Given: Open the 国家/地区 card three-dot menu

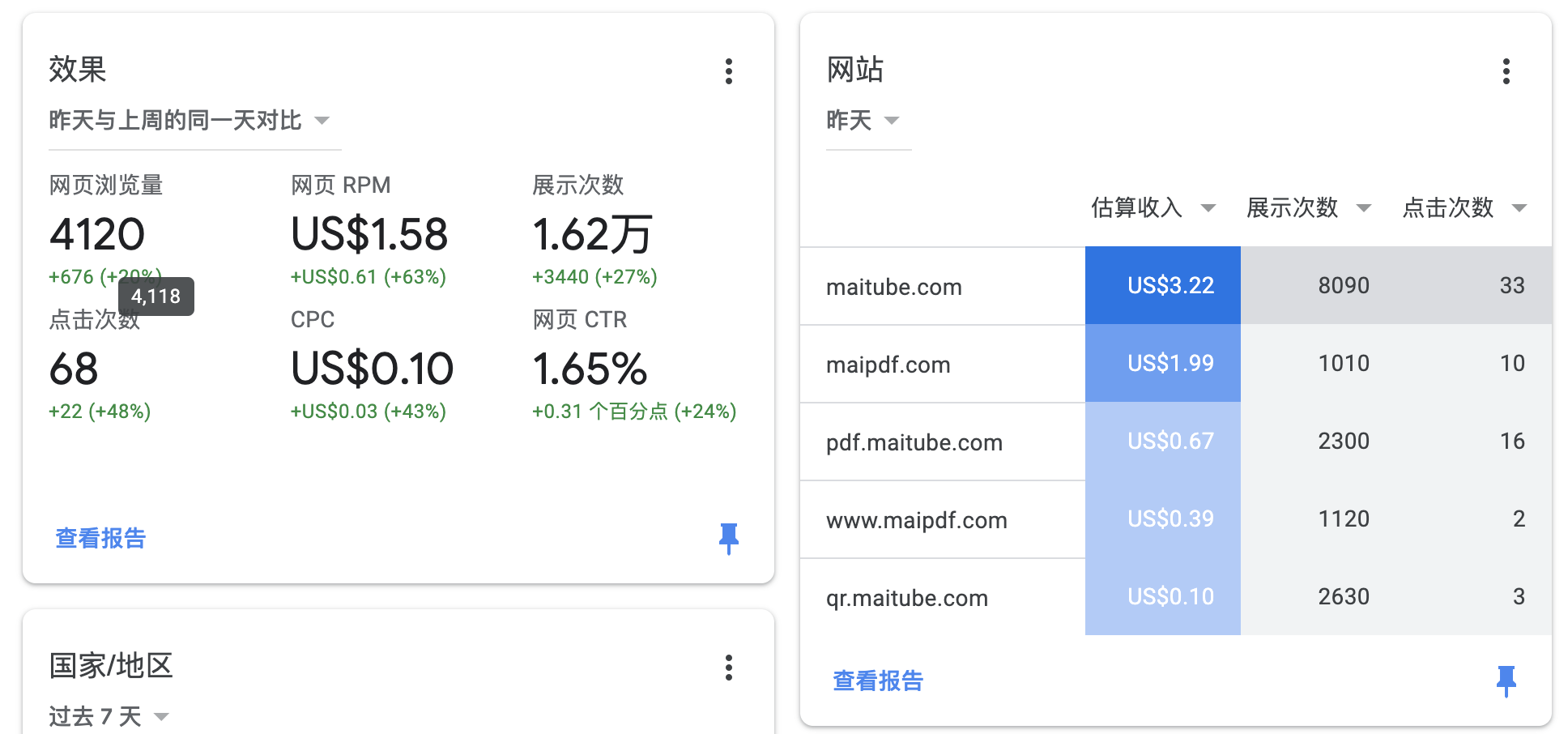Looking at the screenshot, I should [728, 668].
